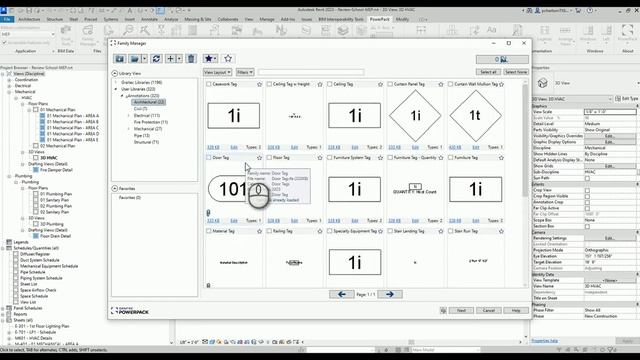Click the settings icon beside Next button
The height and width of the screenshot is (360, 640).
pyautogui.click(x=443, y=311)
